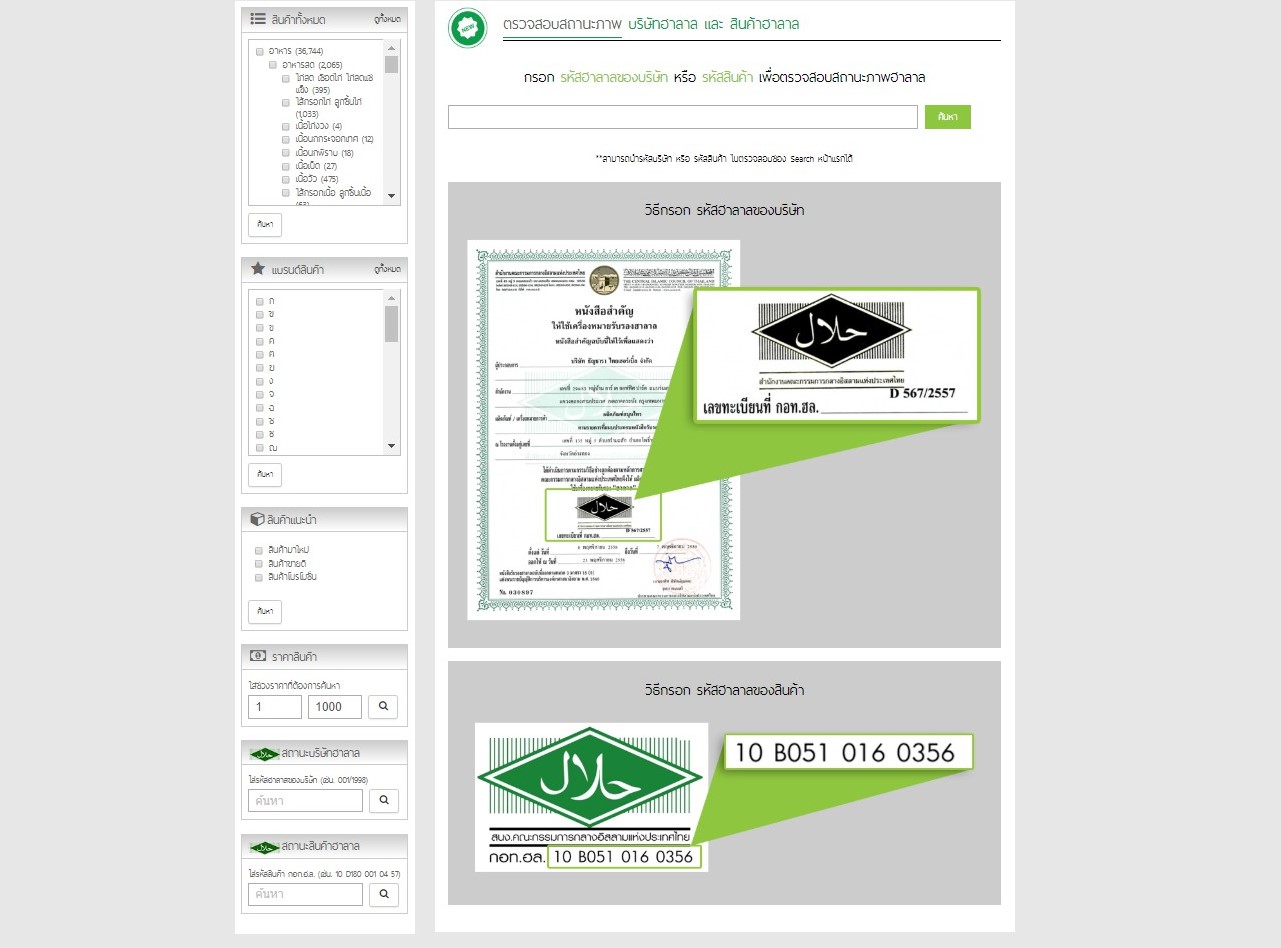Click the category list scroll-down arrow
This screenshot has height=948, width=1281.
(391, 196)
